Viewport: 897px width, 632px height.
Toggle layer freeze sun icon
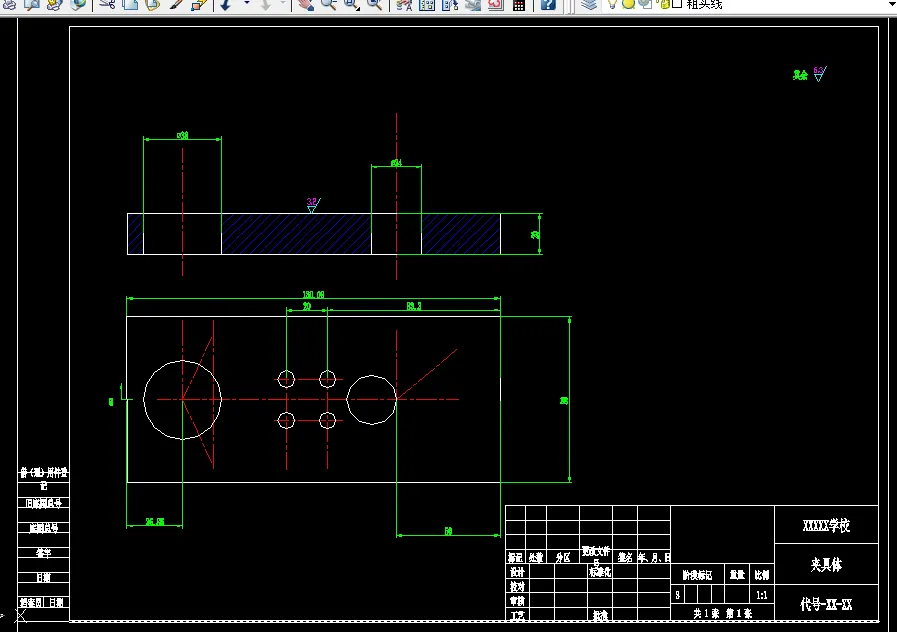[x=628, y=4]
